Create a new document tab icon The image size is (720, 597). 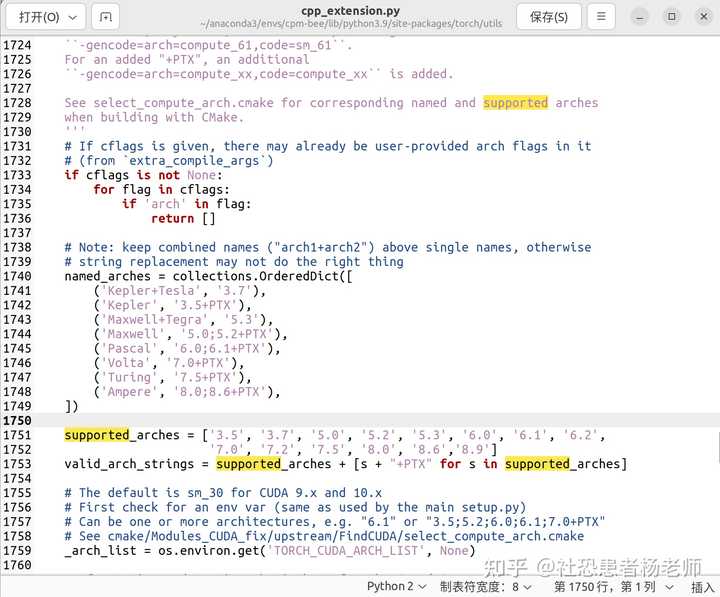tap(106, 17)
